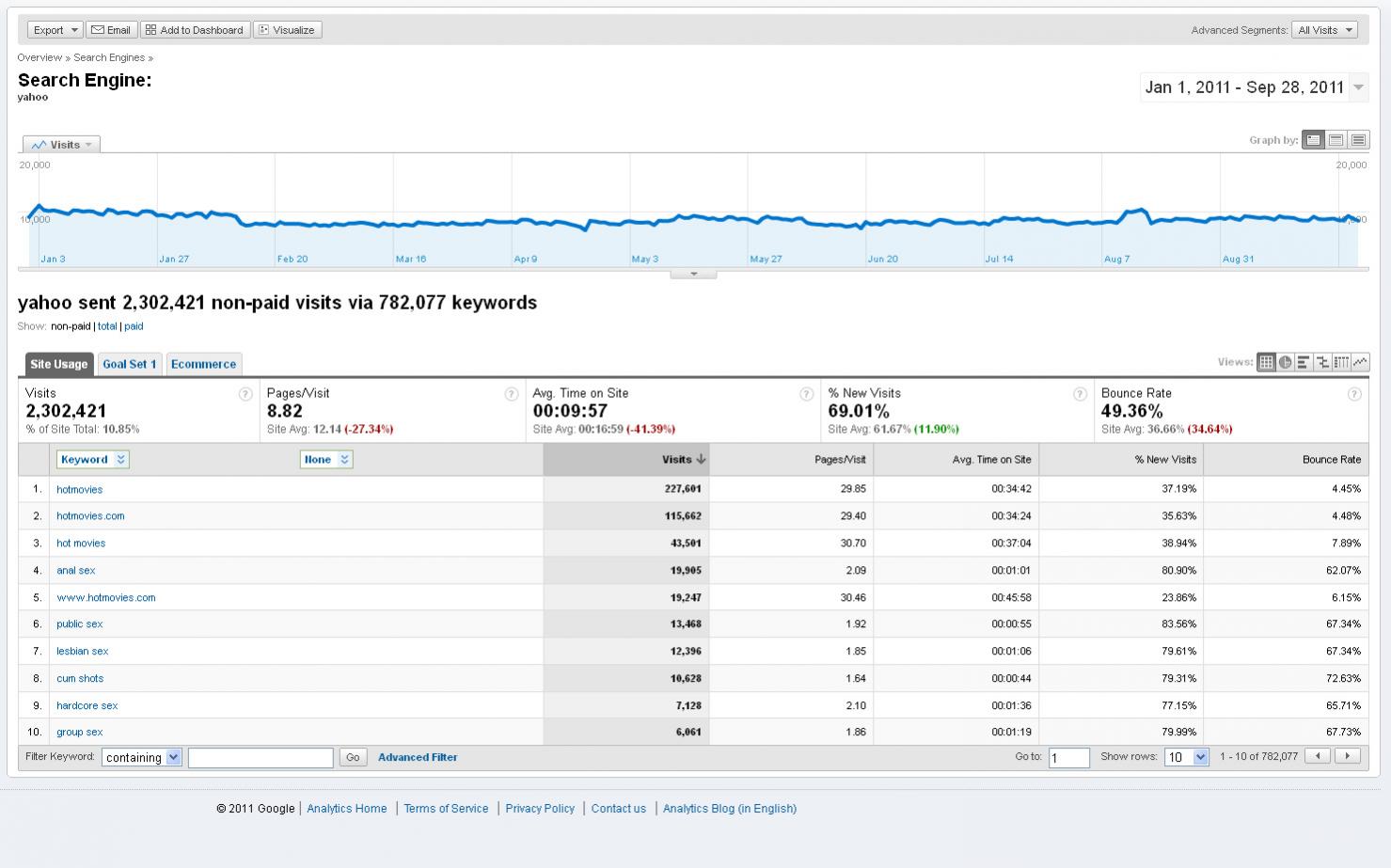
Task: Graph by month using the rightmost icon
Action: 1358,140
